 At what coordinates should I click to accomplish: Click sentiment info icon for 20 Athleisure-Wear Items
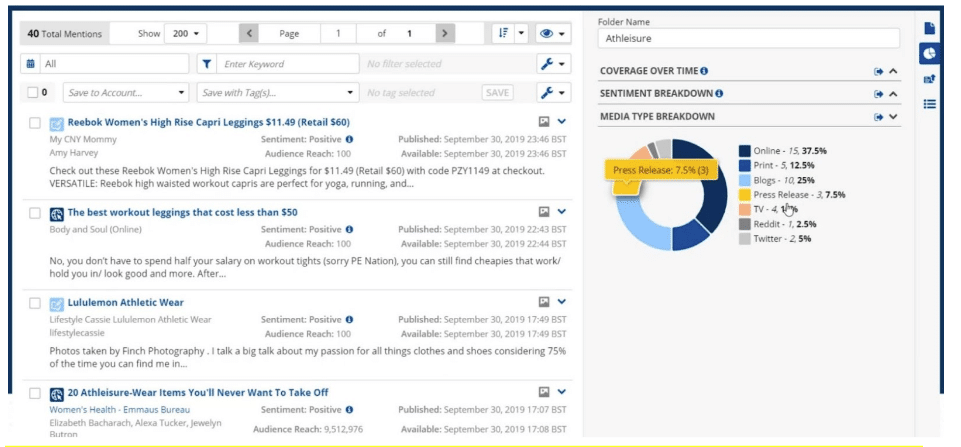(x=349, y=410)
